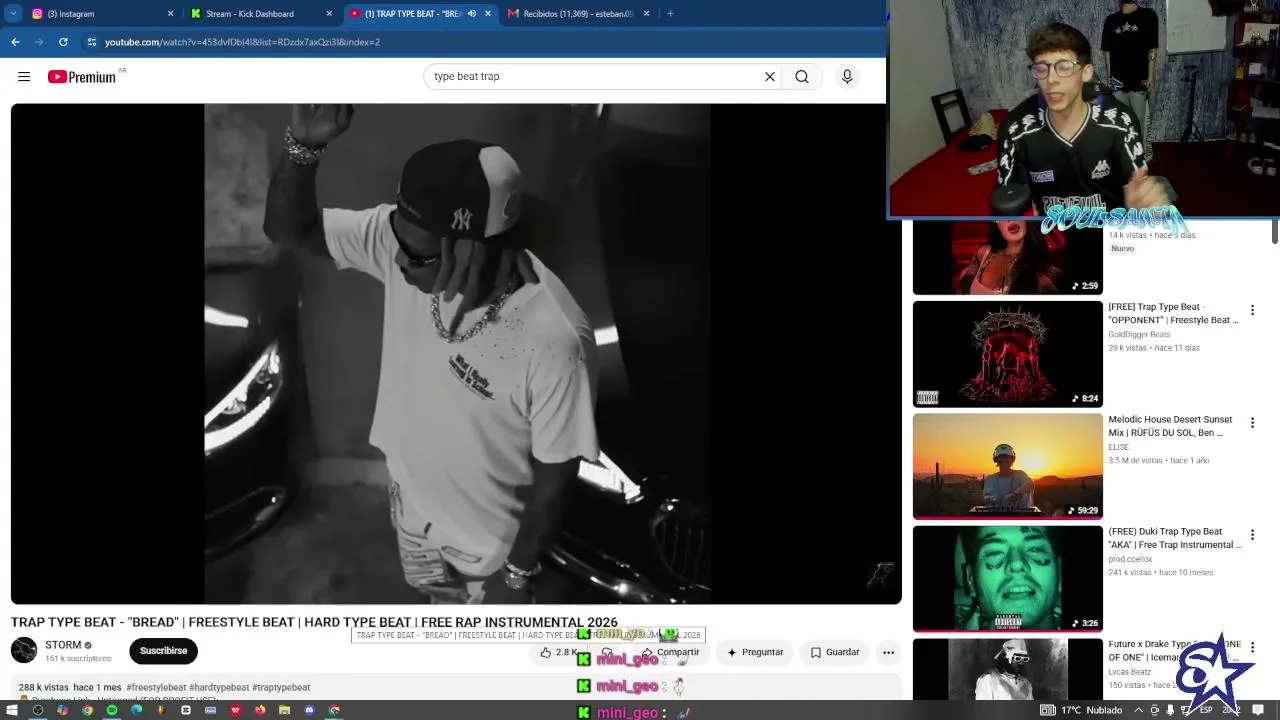Open options for Future x Drake video
1280x720 pixels.
pos(1252,646)
